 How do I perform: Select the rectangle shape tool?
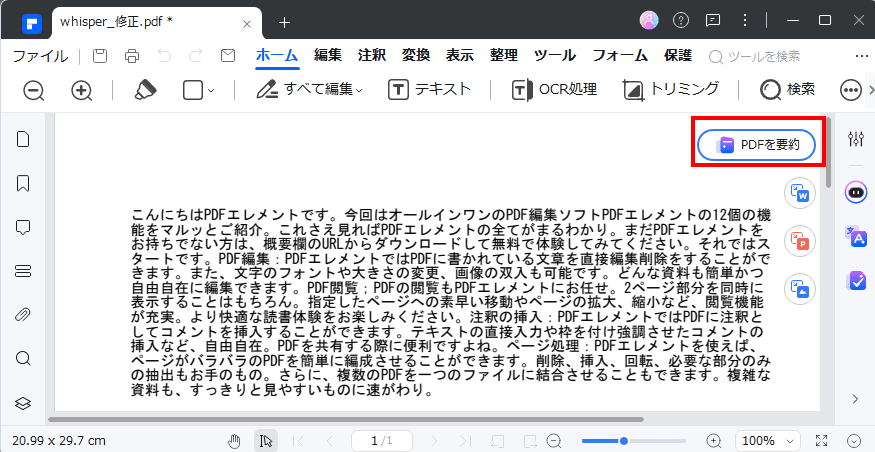click(193, 90)
